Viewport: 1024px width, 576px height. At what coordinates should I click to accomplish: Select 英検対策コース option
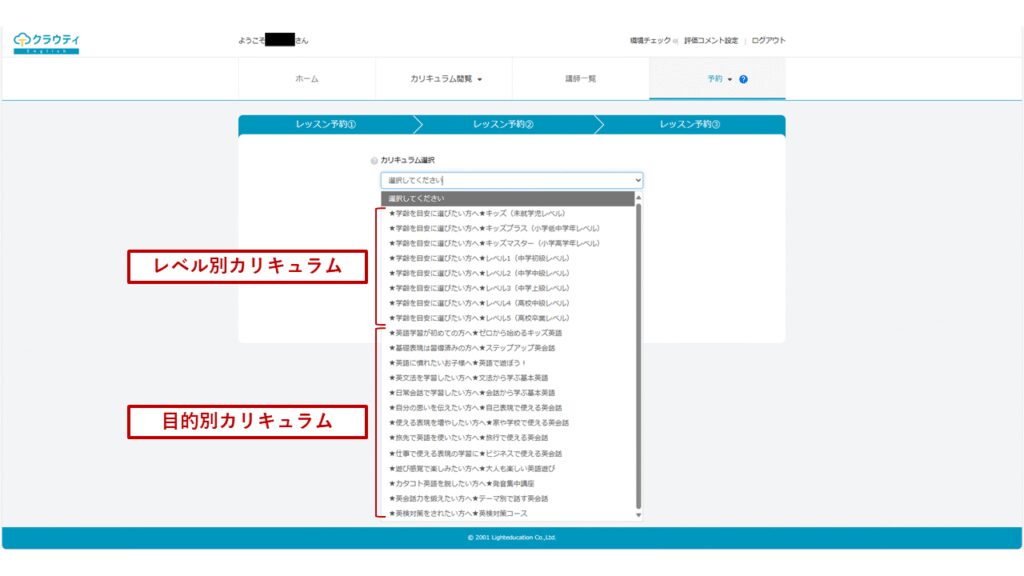(x=458, y=513)
